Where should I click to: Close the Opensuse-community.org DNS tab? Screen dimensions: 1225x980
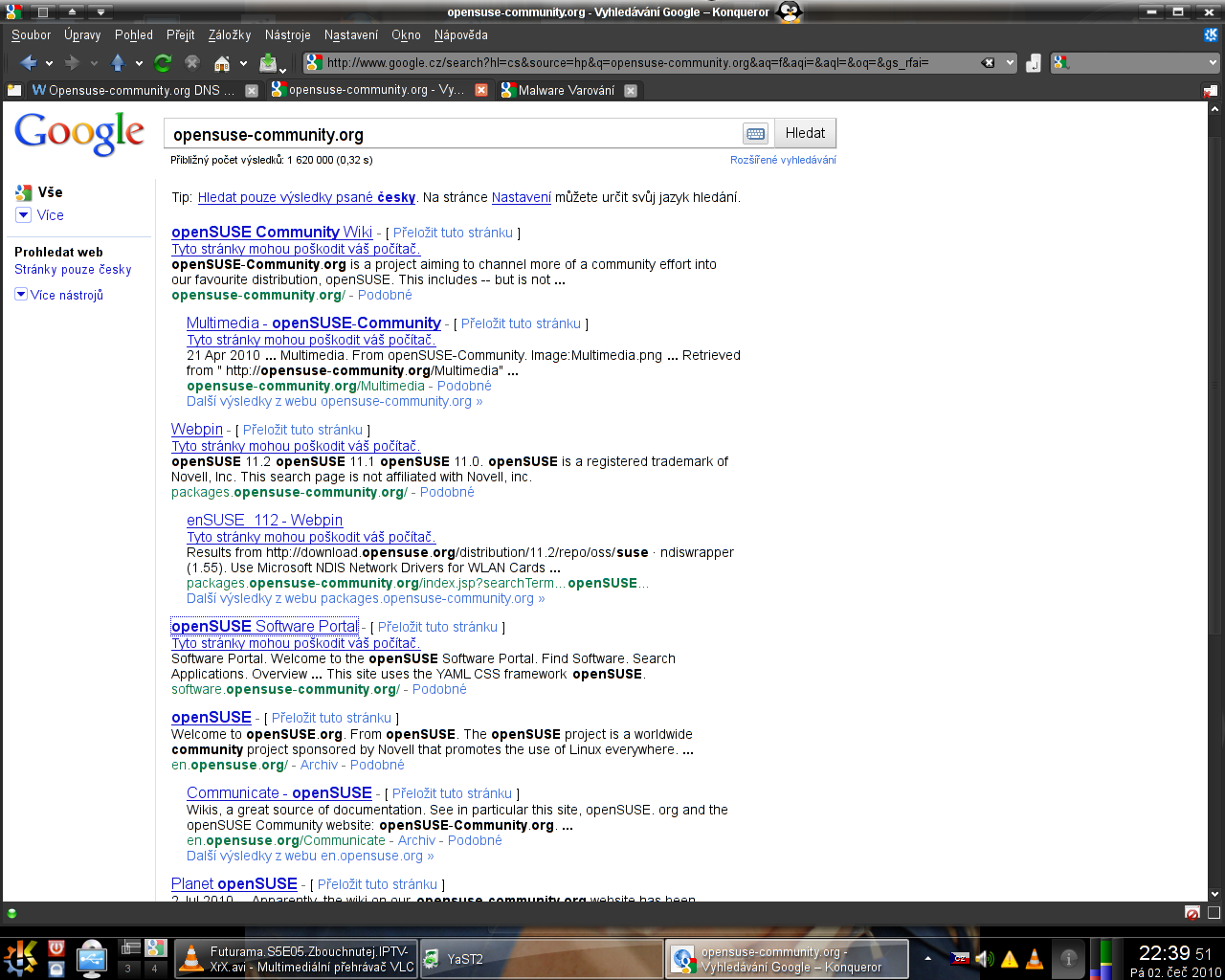(x=252, y=91)
